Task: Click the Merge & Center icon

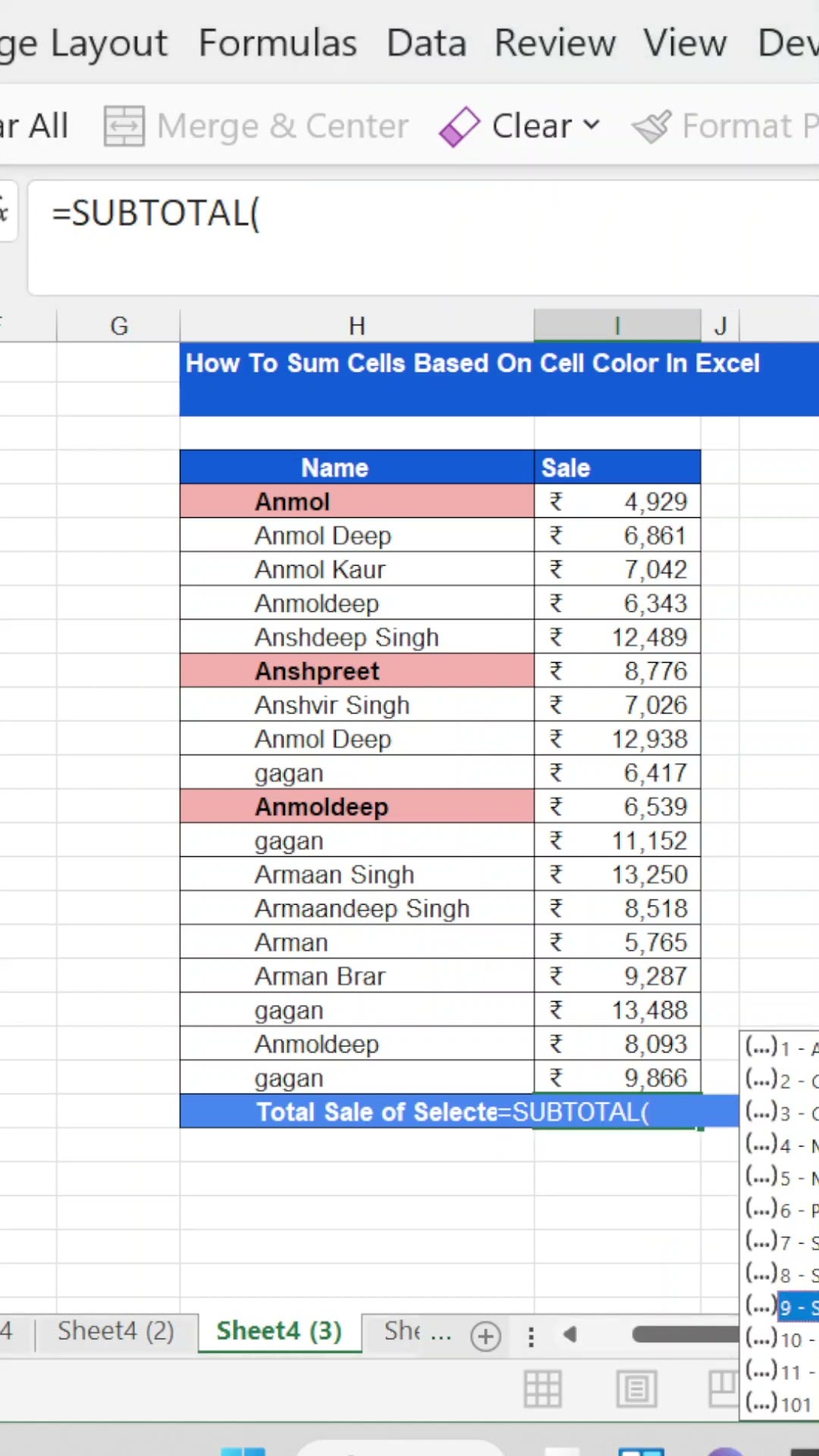Action: coord(124,126)
